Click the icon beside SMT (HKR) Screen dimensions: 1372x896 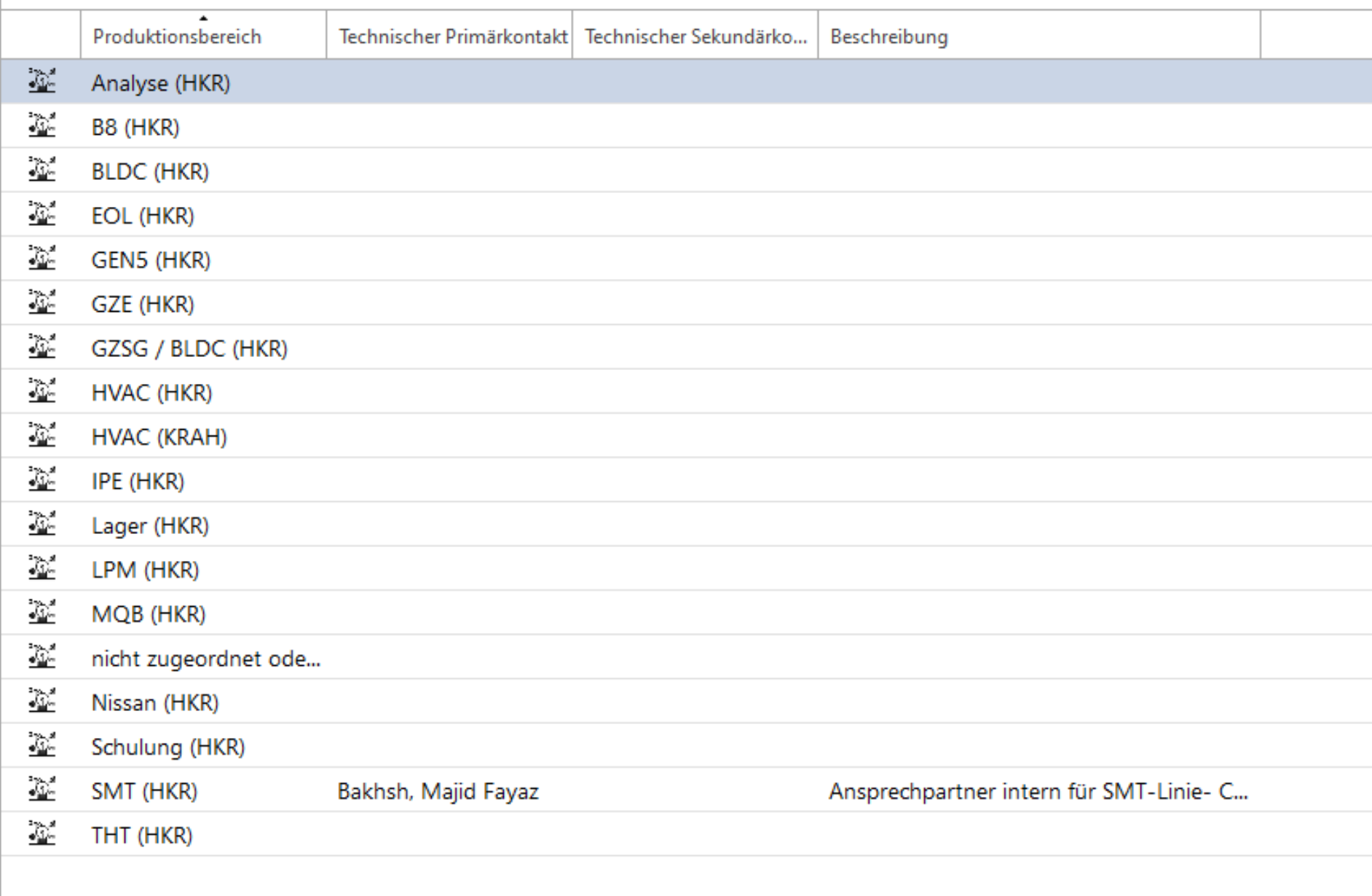click(42, 789)
